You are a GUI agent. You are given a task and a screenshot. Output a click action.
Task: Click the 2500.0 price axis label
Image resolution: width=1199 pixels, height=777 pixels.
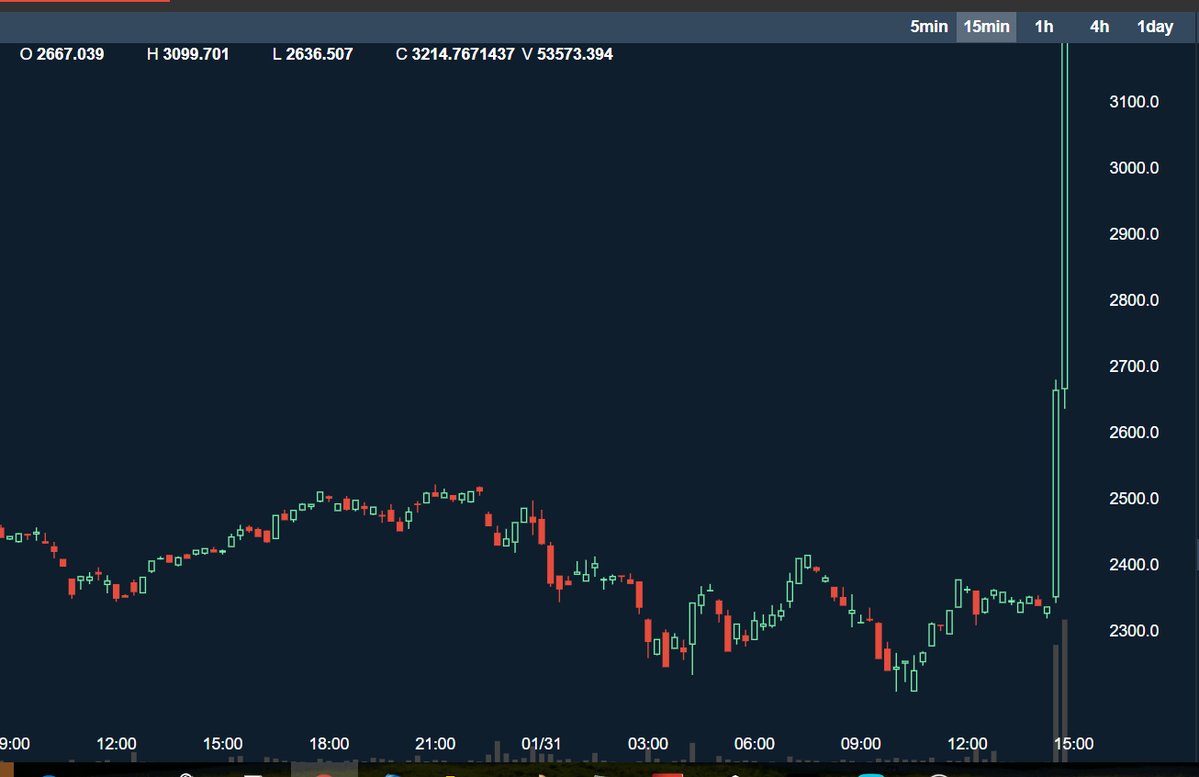tap(1134, 499)
